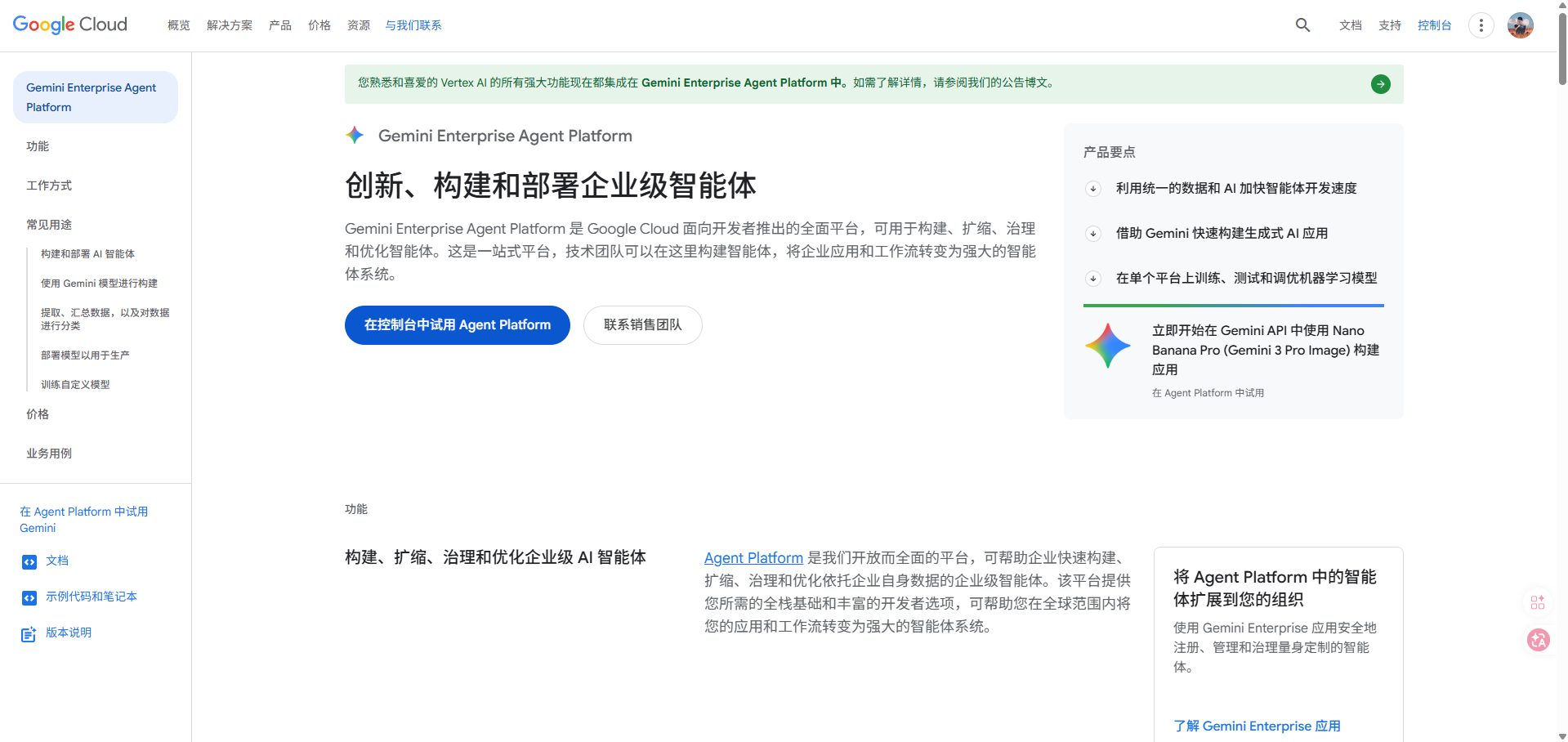Click the scrollbar down arrow
1568x742 pixels.
[1562, 735]
